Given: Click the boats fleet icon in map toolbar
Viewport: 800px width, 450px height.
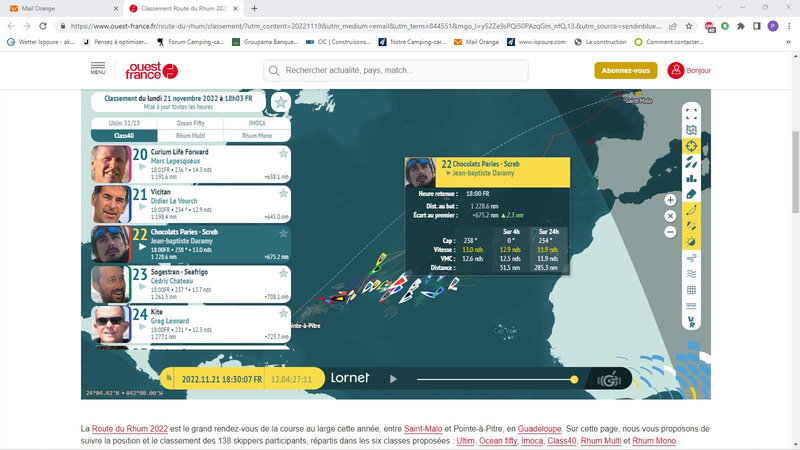Looking at the screenshot, I should [x=691, y=163].
